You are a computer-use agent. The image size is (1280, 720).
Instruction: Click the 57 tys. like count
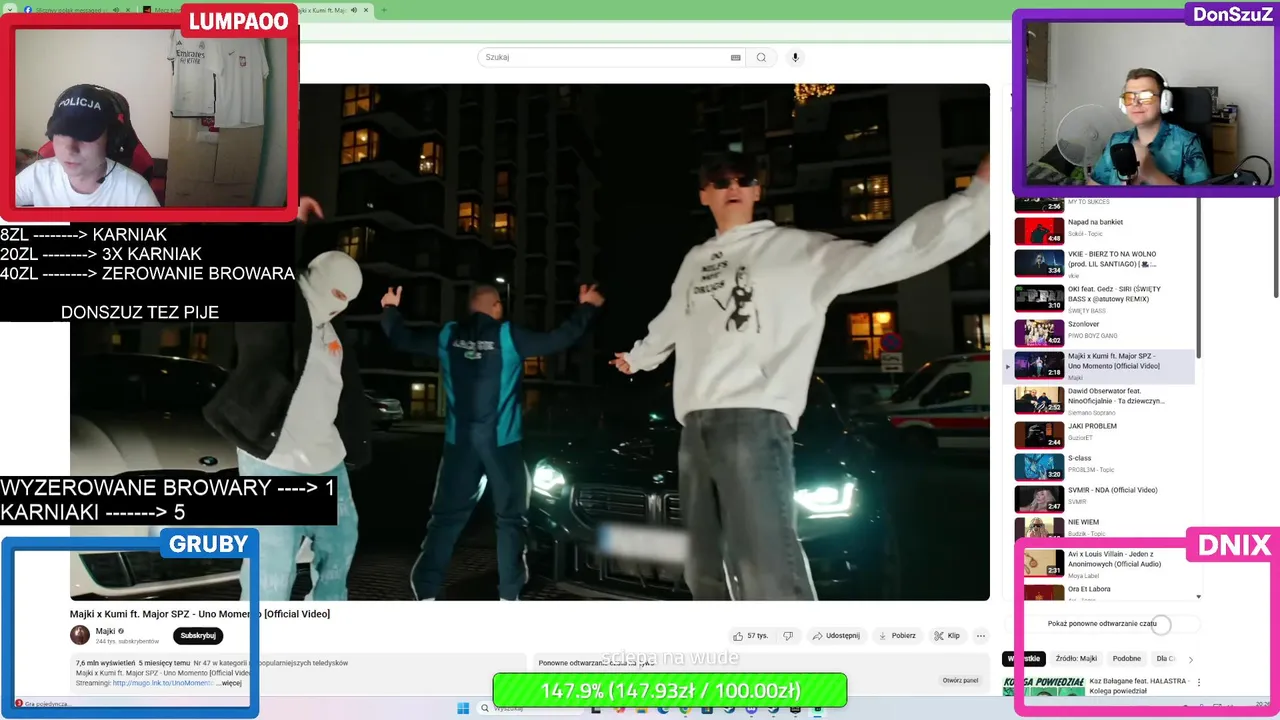tap(758, 636)
